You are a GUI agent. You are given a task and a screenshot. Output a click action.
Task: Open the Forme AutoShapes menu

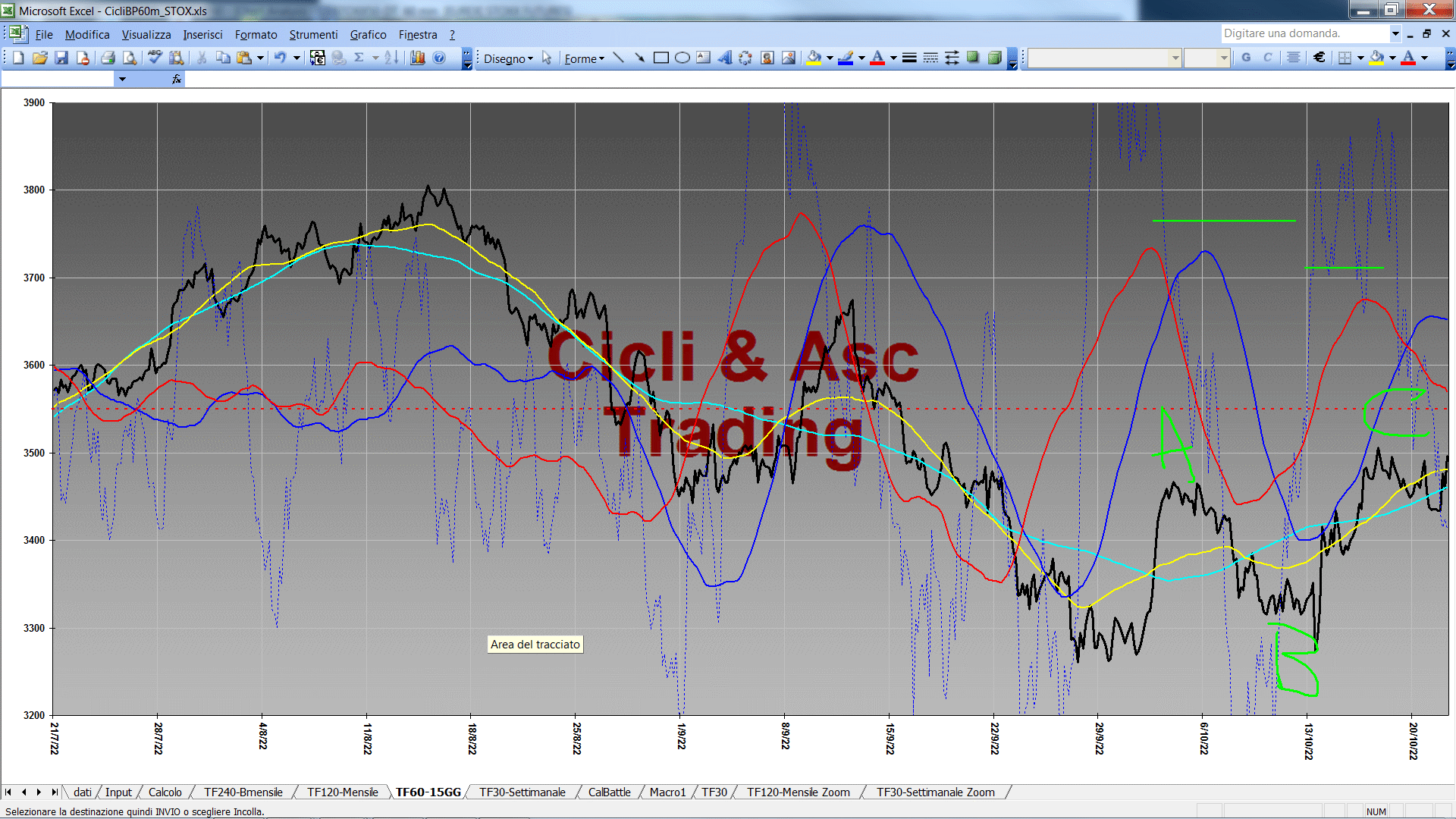[584, 58]
